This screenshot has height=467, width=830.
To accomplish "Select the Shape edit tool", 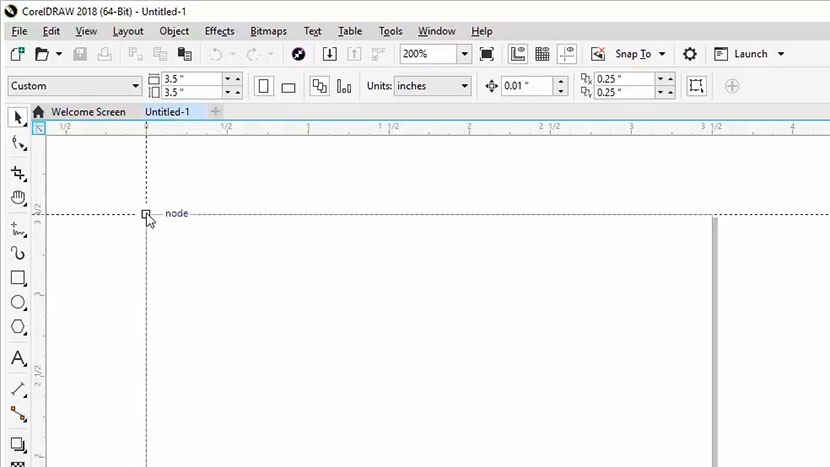I will (x=18, y=143).
